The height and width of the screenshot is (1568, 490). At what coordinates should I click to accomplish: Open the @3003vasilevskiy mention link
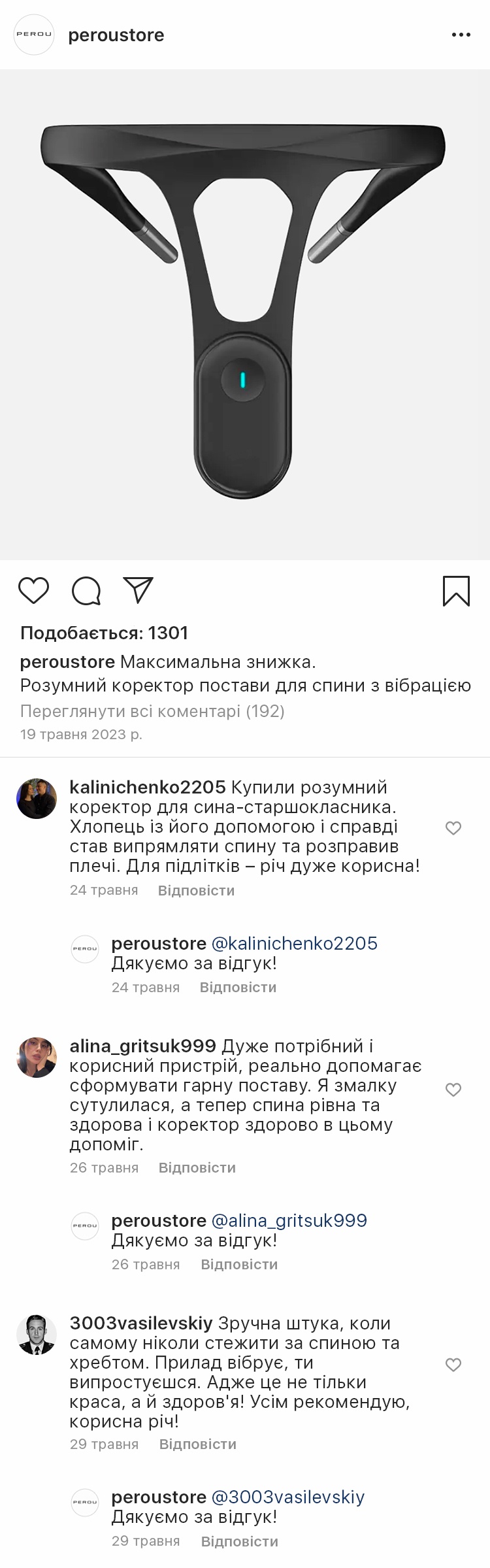coord(288,1497)
